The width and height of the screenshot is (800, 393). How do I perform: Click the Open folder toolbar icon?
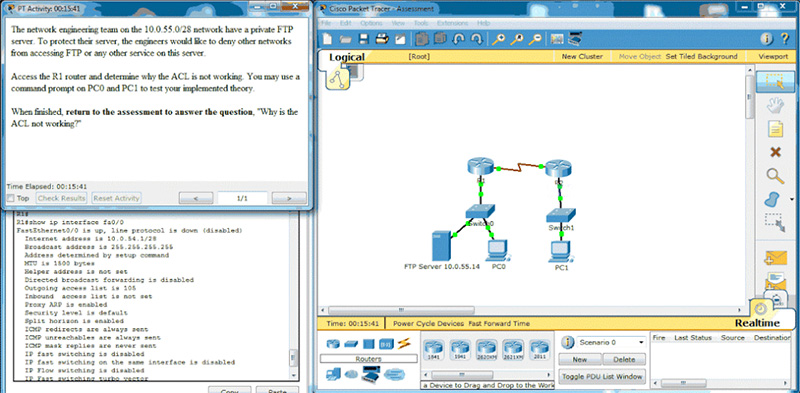[x=345, y=39]
